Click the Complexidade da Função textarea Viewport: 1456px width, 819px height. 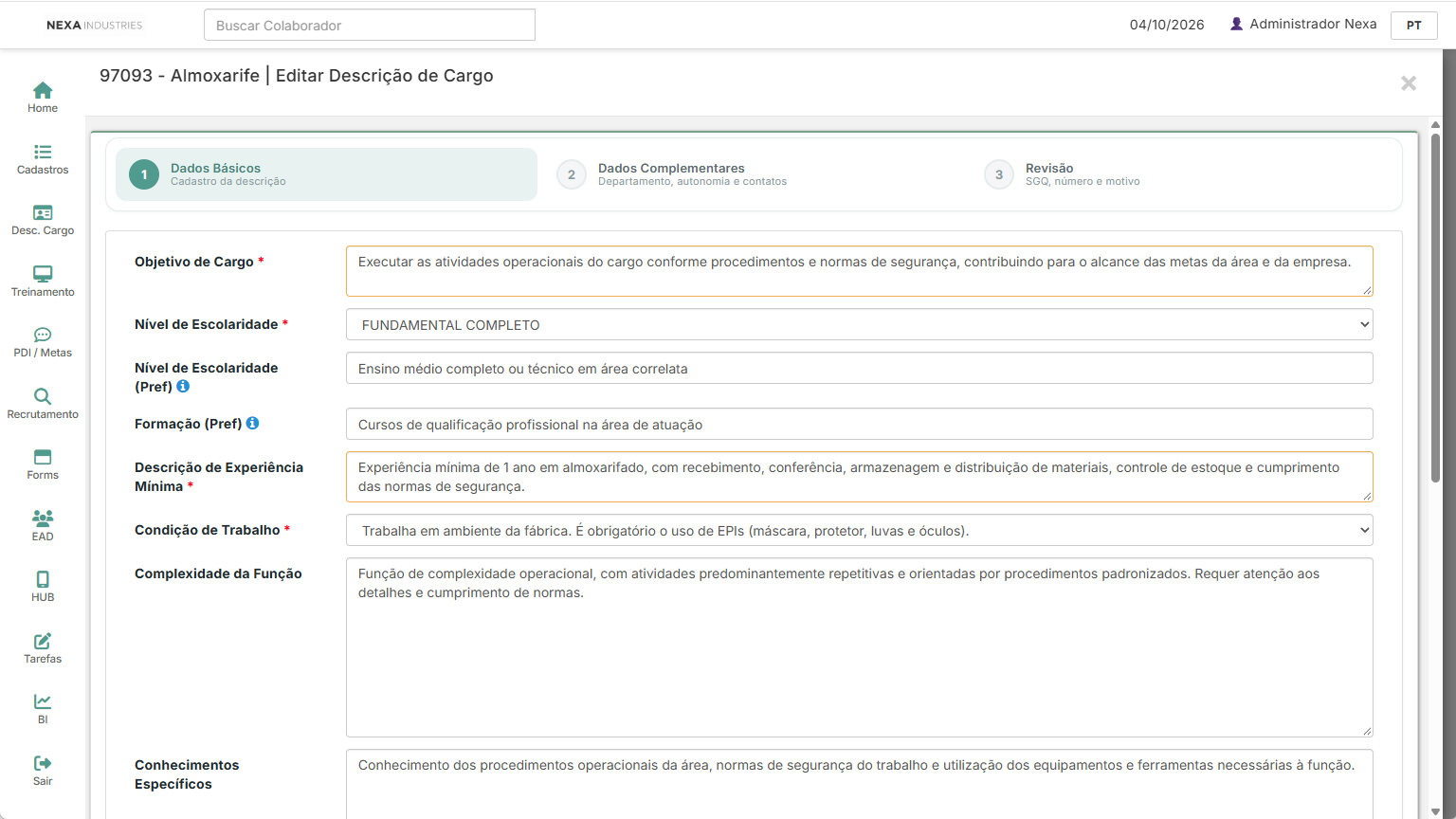860,647
